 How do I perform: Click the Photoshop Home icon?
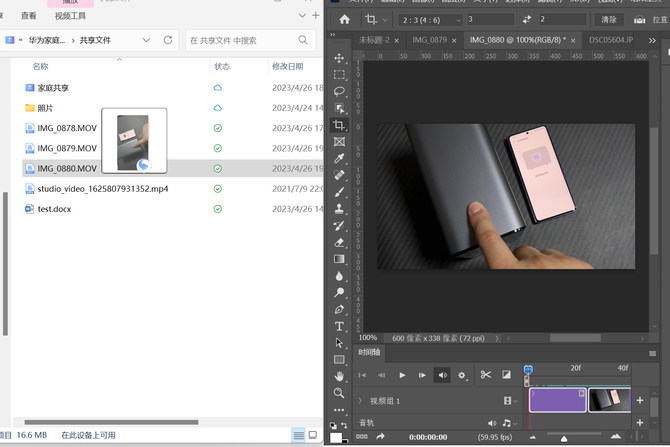pos(344,19)
